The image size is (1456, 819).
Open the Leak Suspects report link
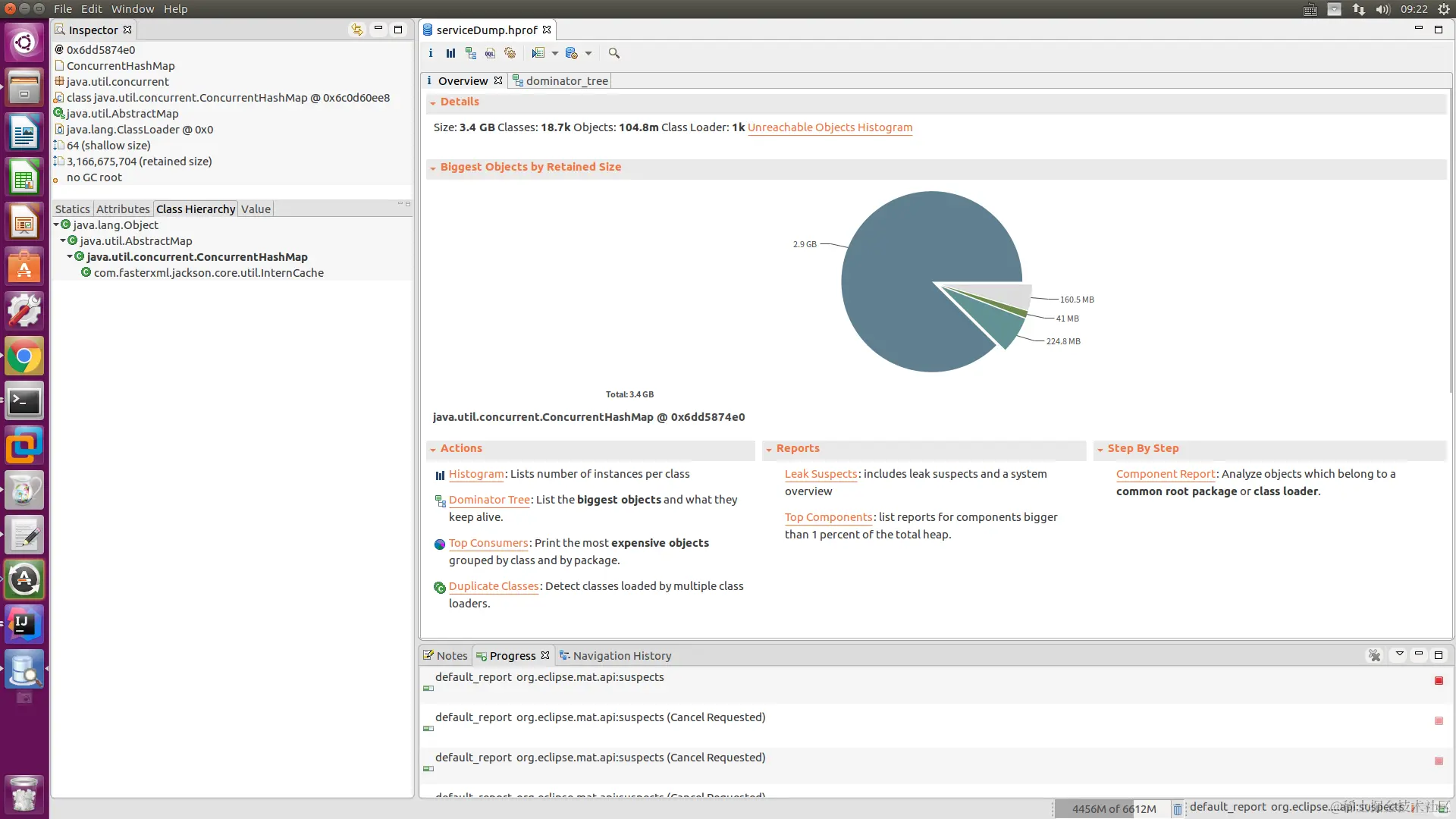pos(821,474)
